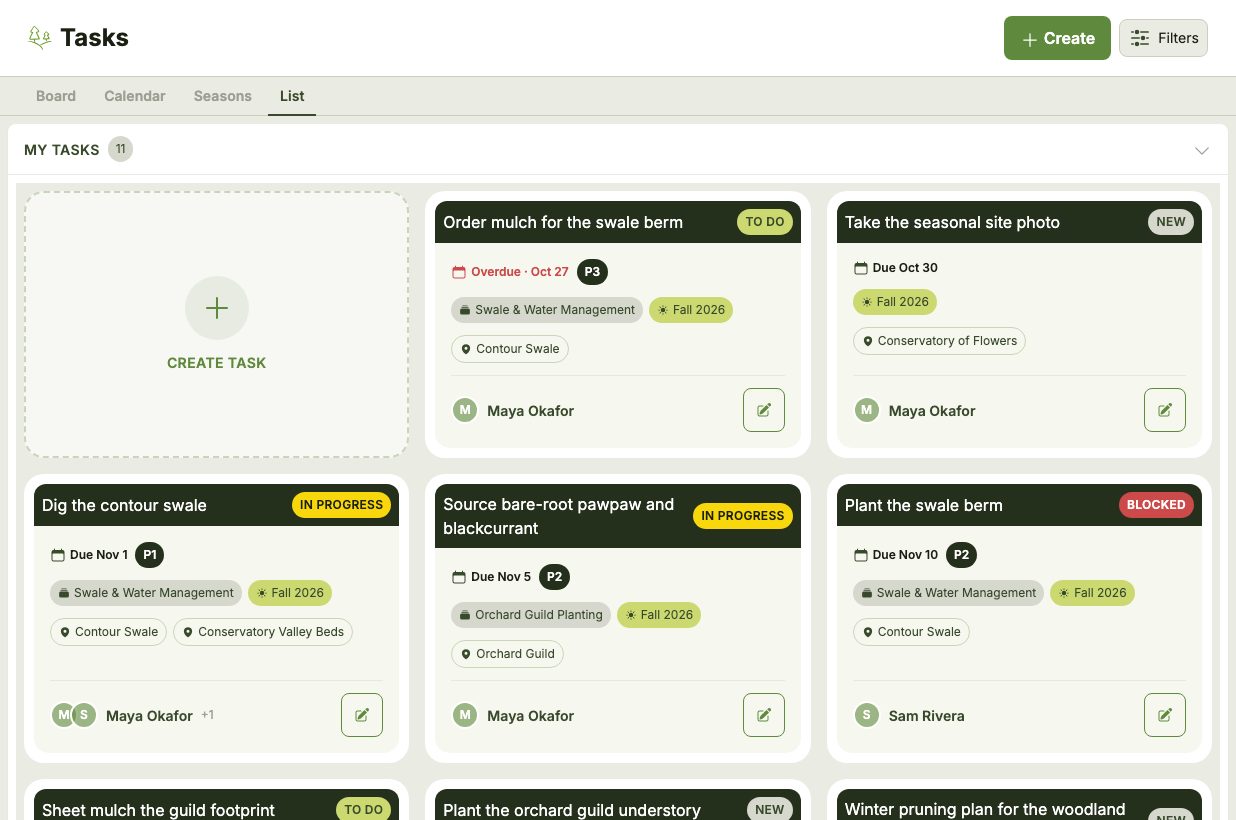The width and height of the screenshot is (1236, 820).
Task: Switch to the Board tab
Action: tap(56, 96)
